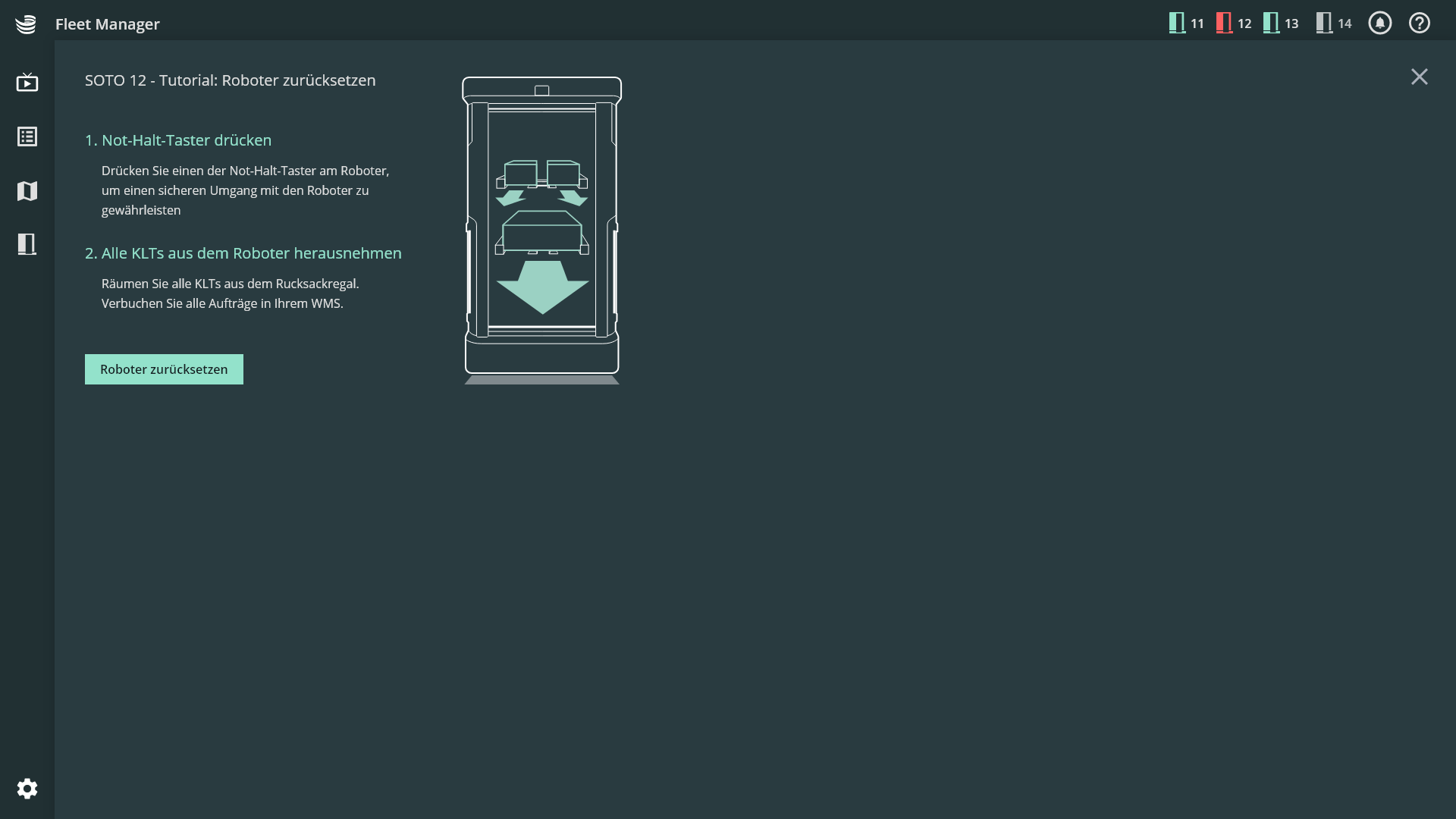Click title 'SOTO 12 - Tutorial: Roboter zurücksetzen'
The width and height of the screenshot is (1456, 819).
[231, 80]
